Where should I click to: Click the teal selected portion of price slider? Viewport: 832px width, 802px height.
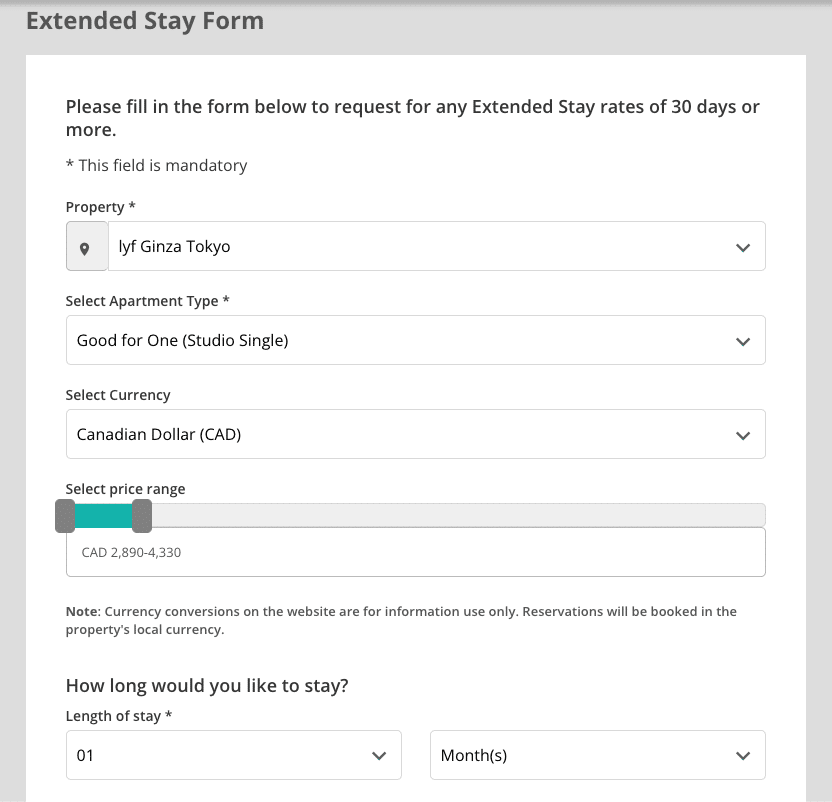pyautogui.click(x=103, y=516)
